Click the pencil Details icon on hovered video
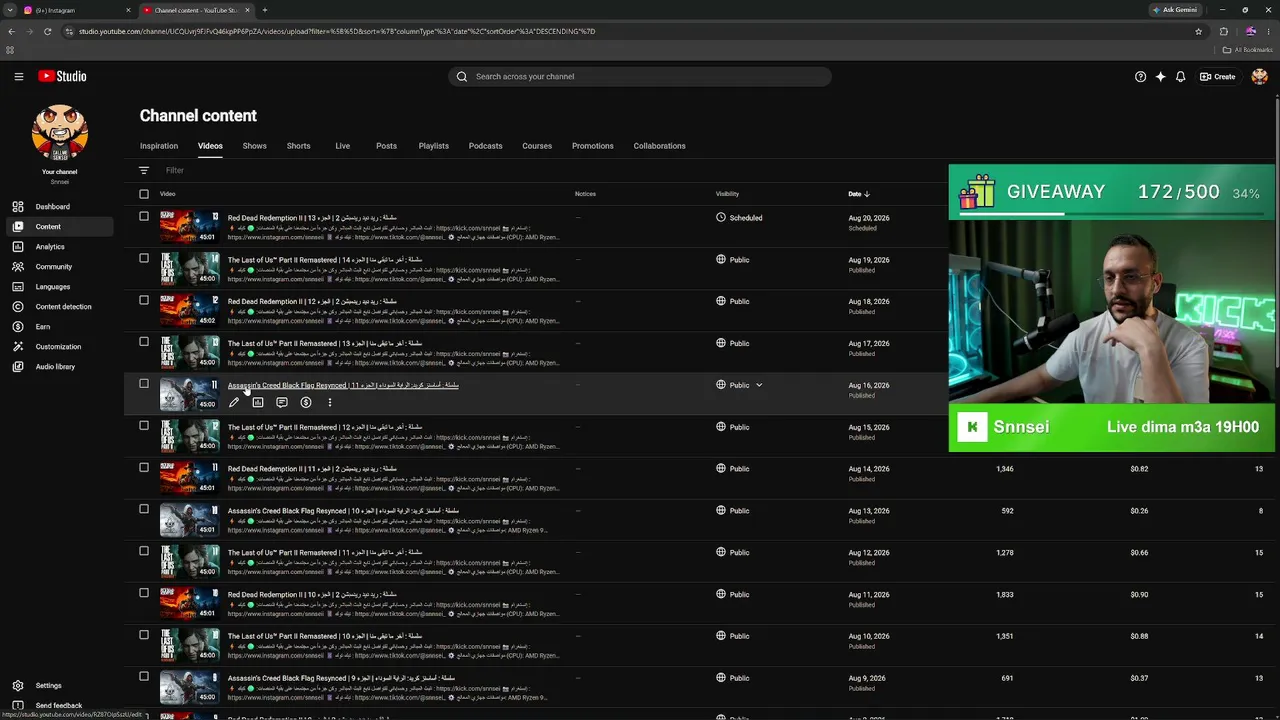Viewport: 1280px width, 720px height. [234, 403]
